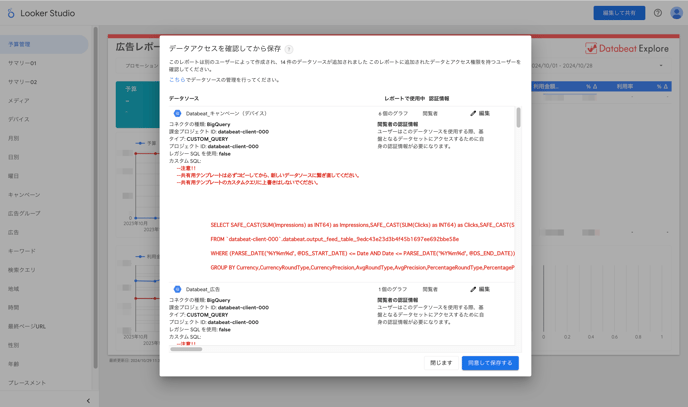Follow the こちら data source management link
Screen dimensions: 688x407
click(177, 79)
